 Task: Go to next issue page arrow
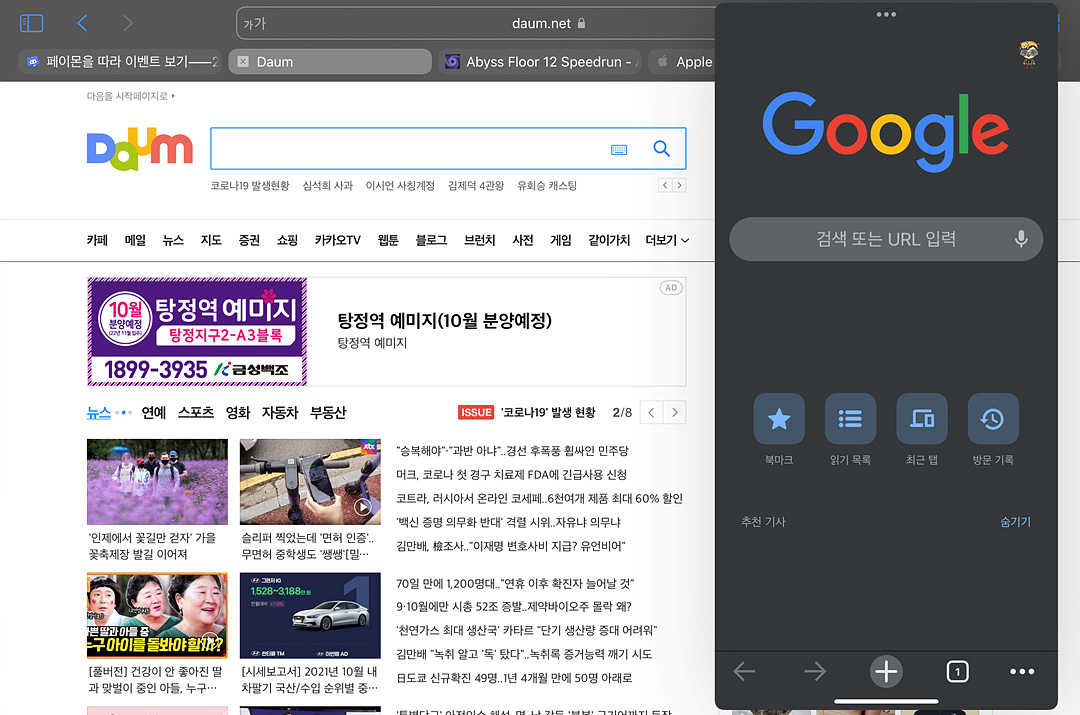[x=674, y=412]
